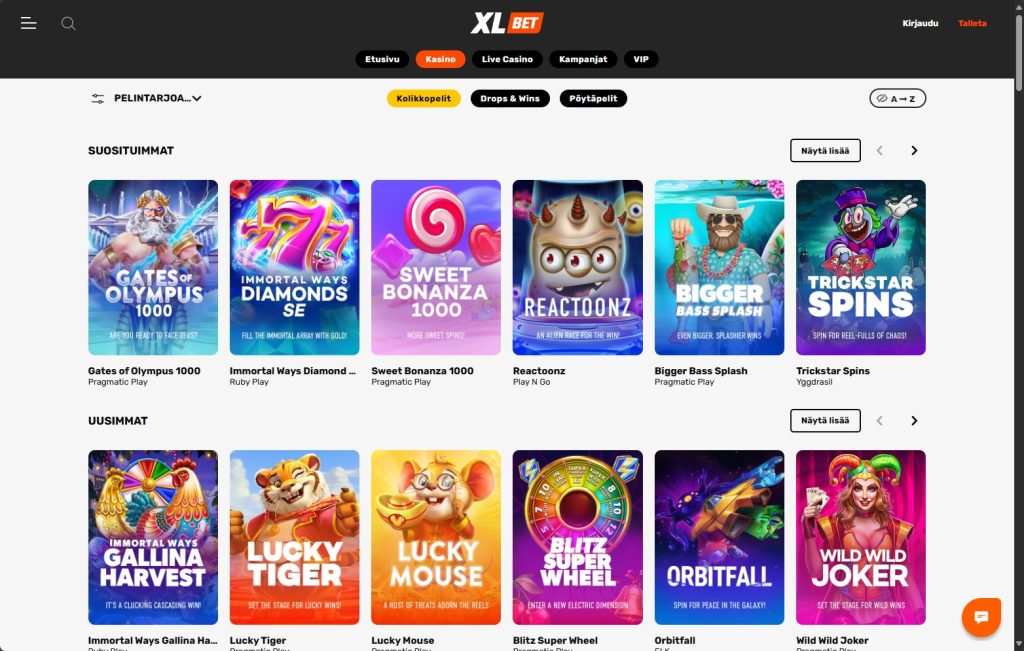Select the Drops & Wins filter

[x=510, y=99]
